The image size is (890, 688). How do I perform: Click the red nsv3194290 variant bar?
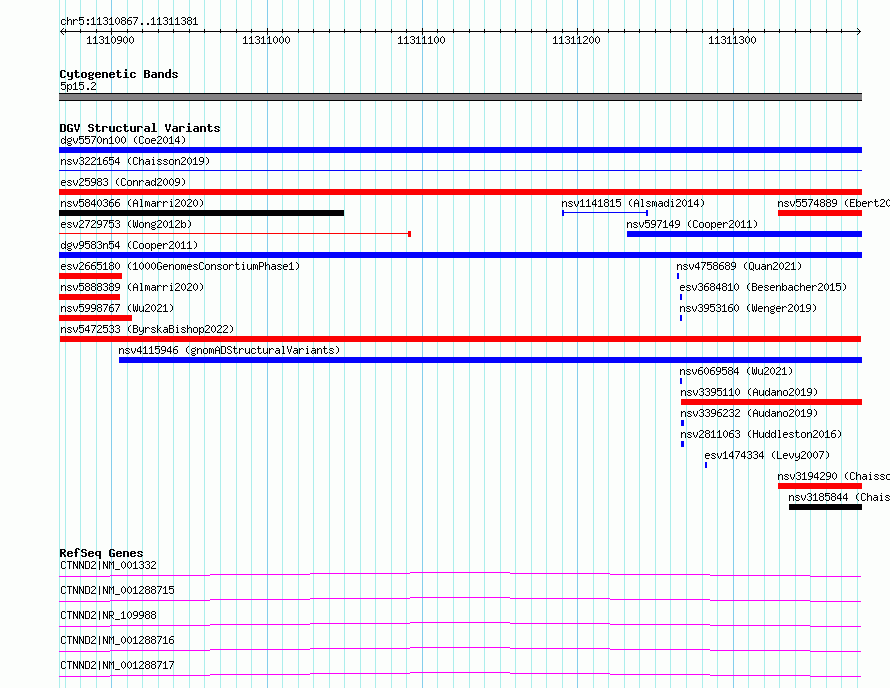pyautogui.click(x=820, y=486)
